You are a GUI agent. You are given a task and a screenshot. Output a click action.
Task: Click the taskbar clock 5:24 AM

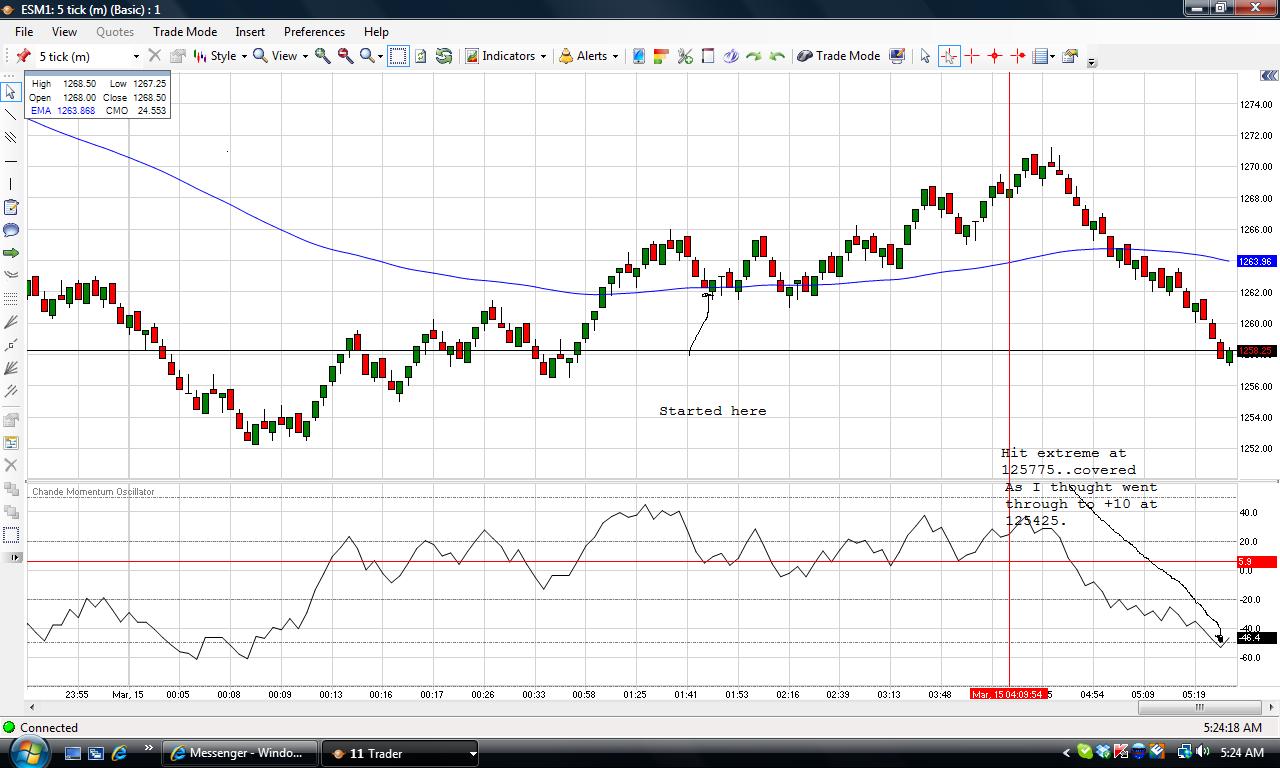tap(1242, 753)
